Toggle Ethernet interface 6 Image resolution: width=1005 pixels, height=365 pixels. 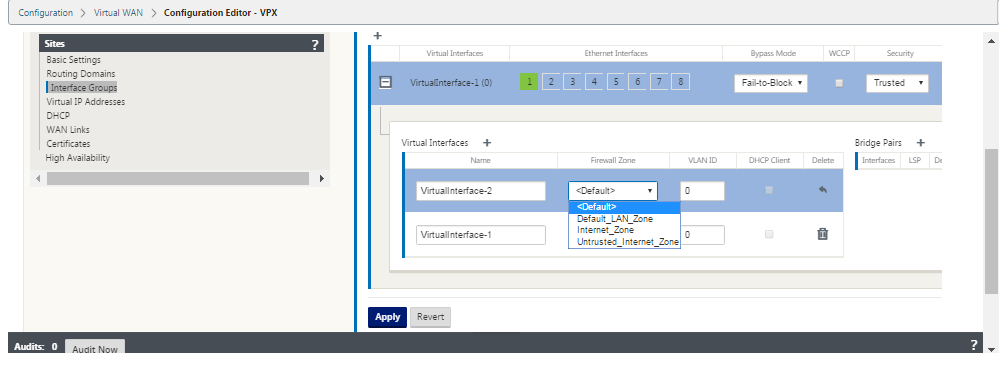click(x=638, y=81)
